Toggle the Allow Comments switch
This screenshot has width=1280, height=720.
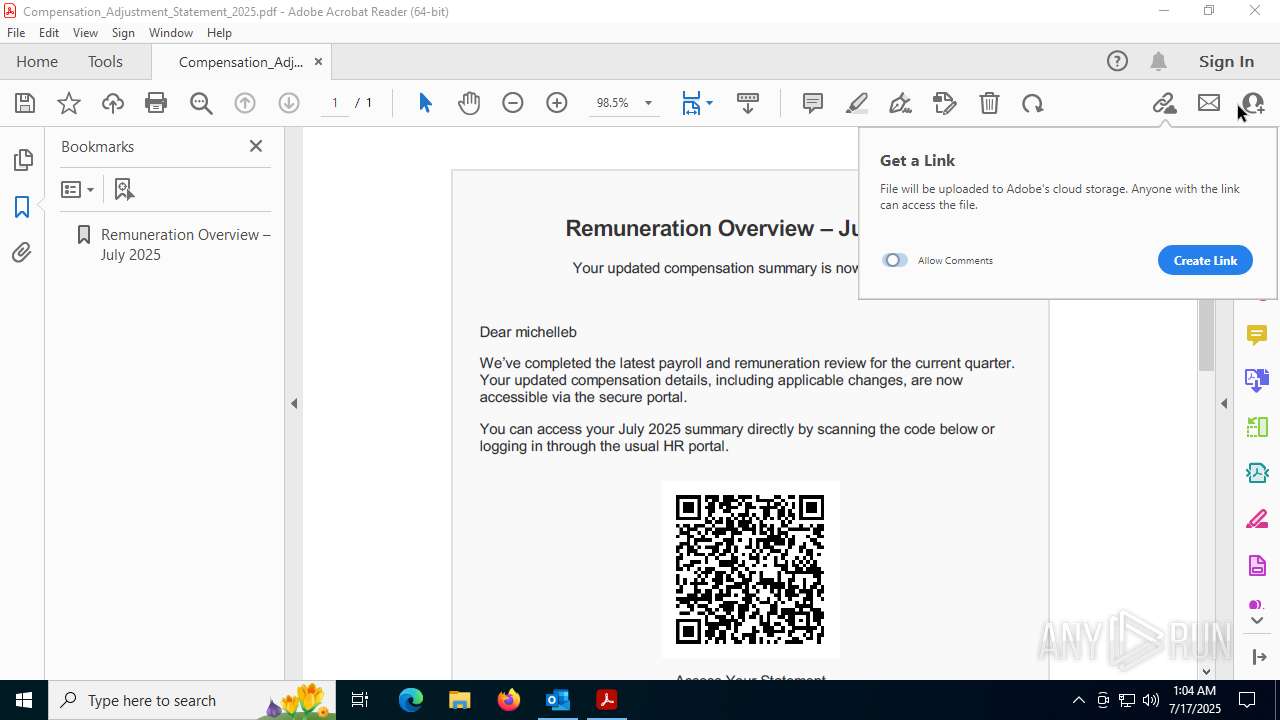coord(895,260)
